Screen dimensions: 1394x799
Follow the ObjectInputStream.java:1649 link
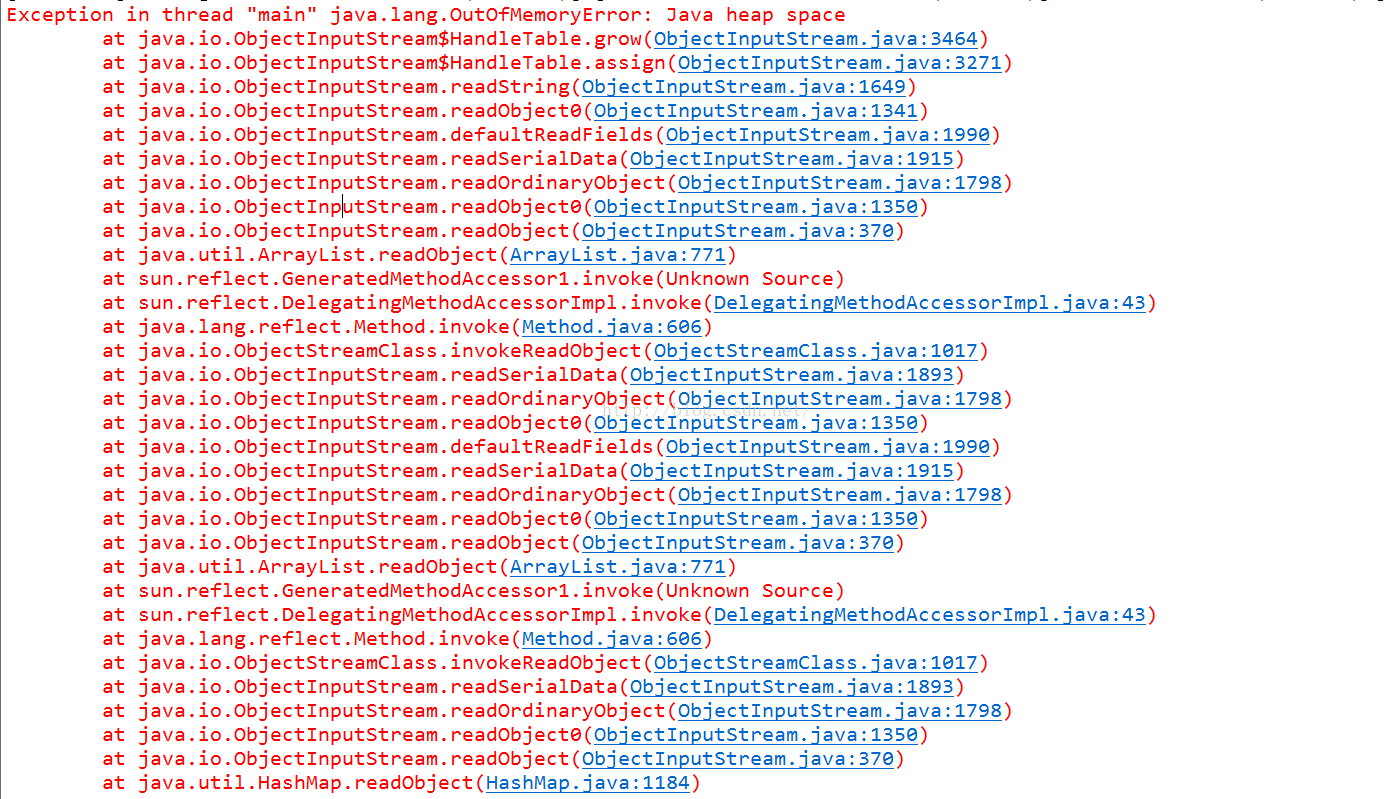(743, 87)
